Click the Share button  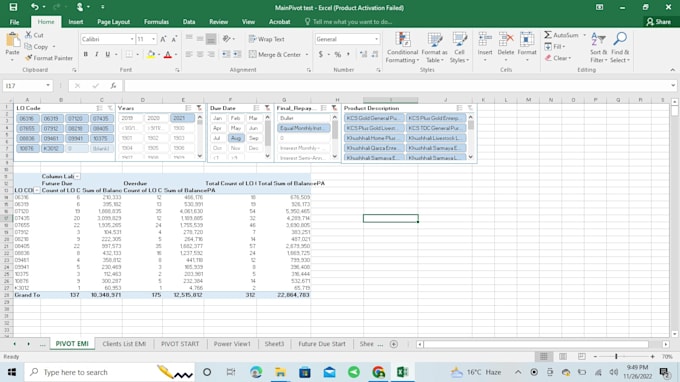tap(658, 22)
